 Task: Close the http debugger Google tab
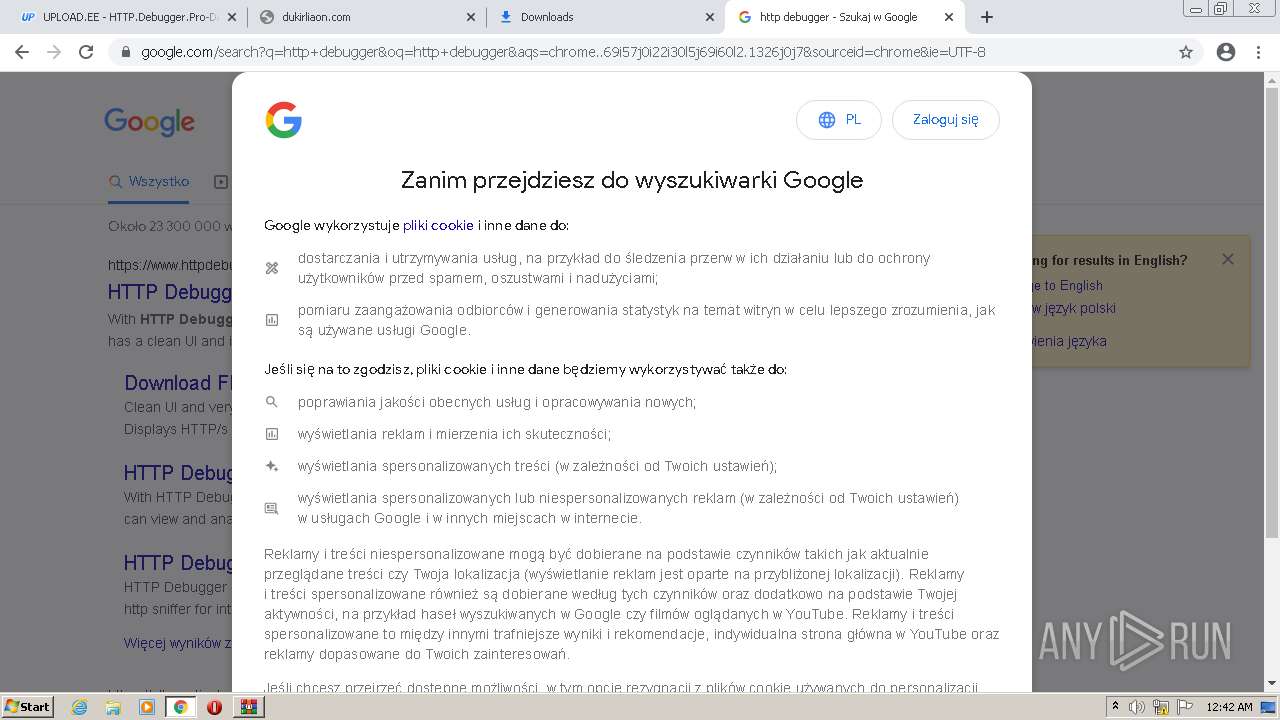[949, 17]
